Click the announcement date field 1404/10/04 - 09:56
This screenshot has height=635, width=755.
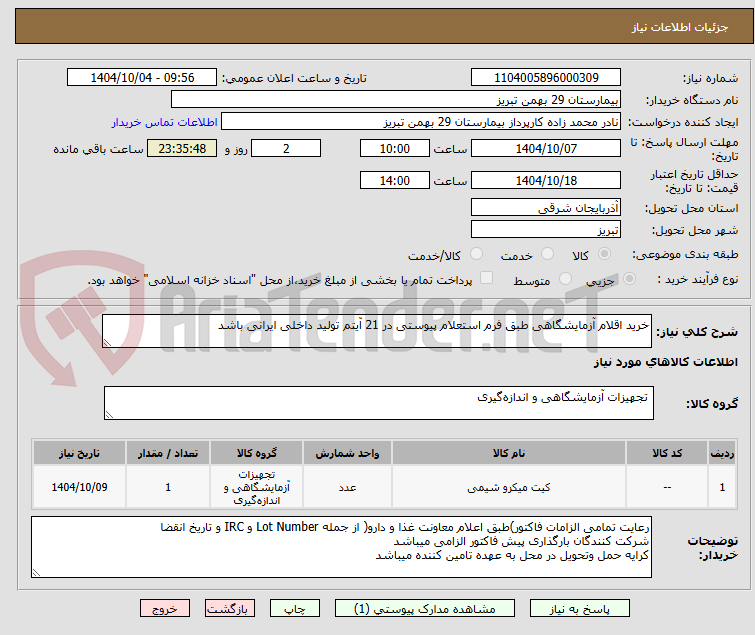[x=142, y=78]
